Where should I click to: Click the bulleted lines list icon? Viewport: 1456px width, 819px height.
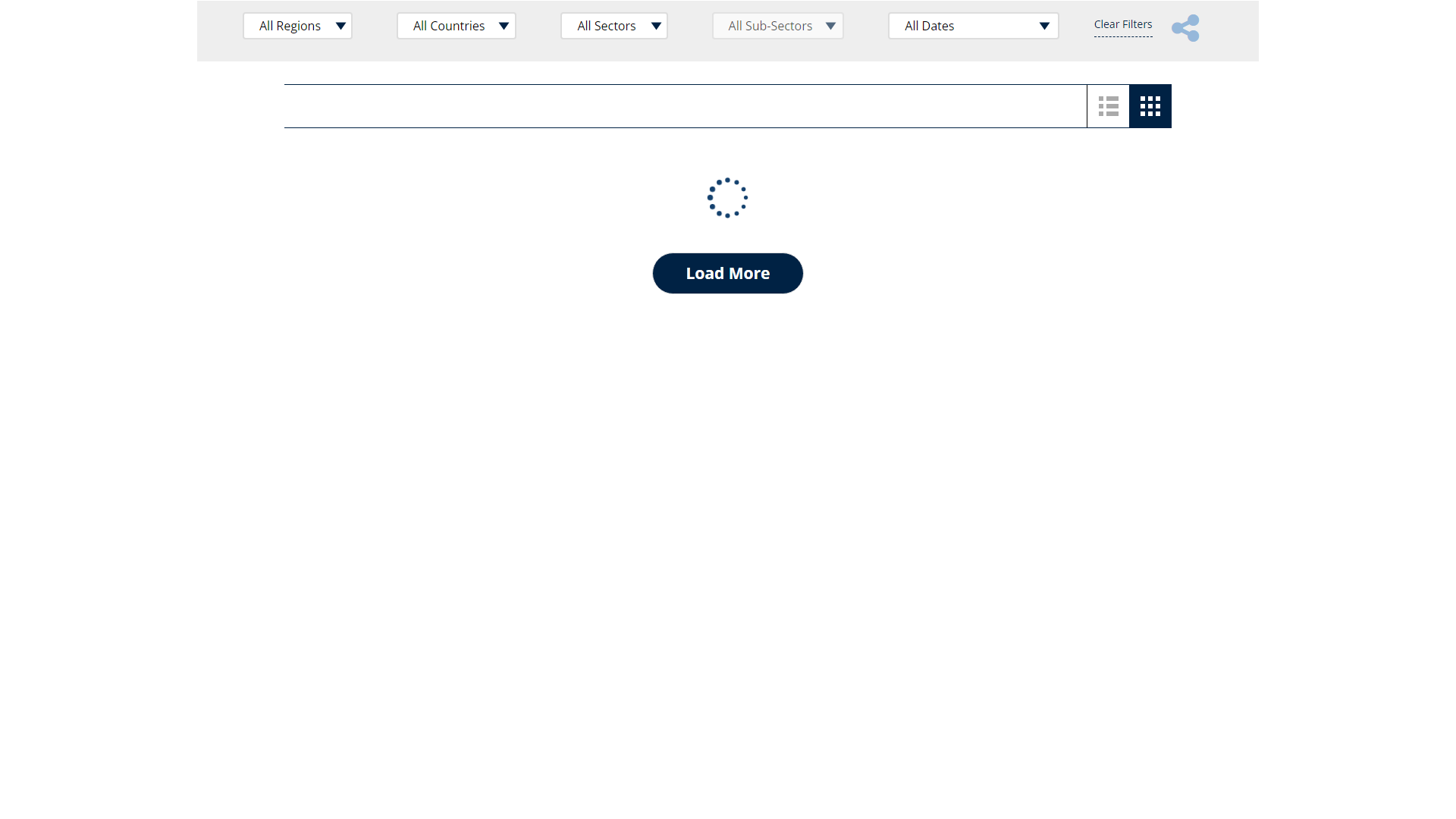1108,106
